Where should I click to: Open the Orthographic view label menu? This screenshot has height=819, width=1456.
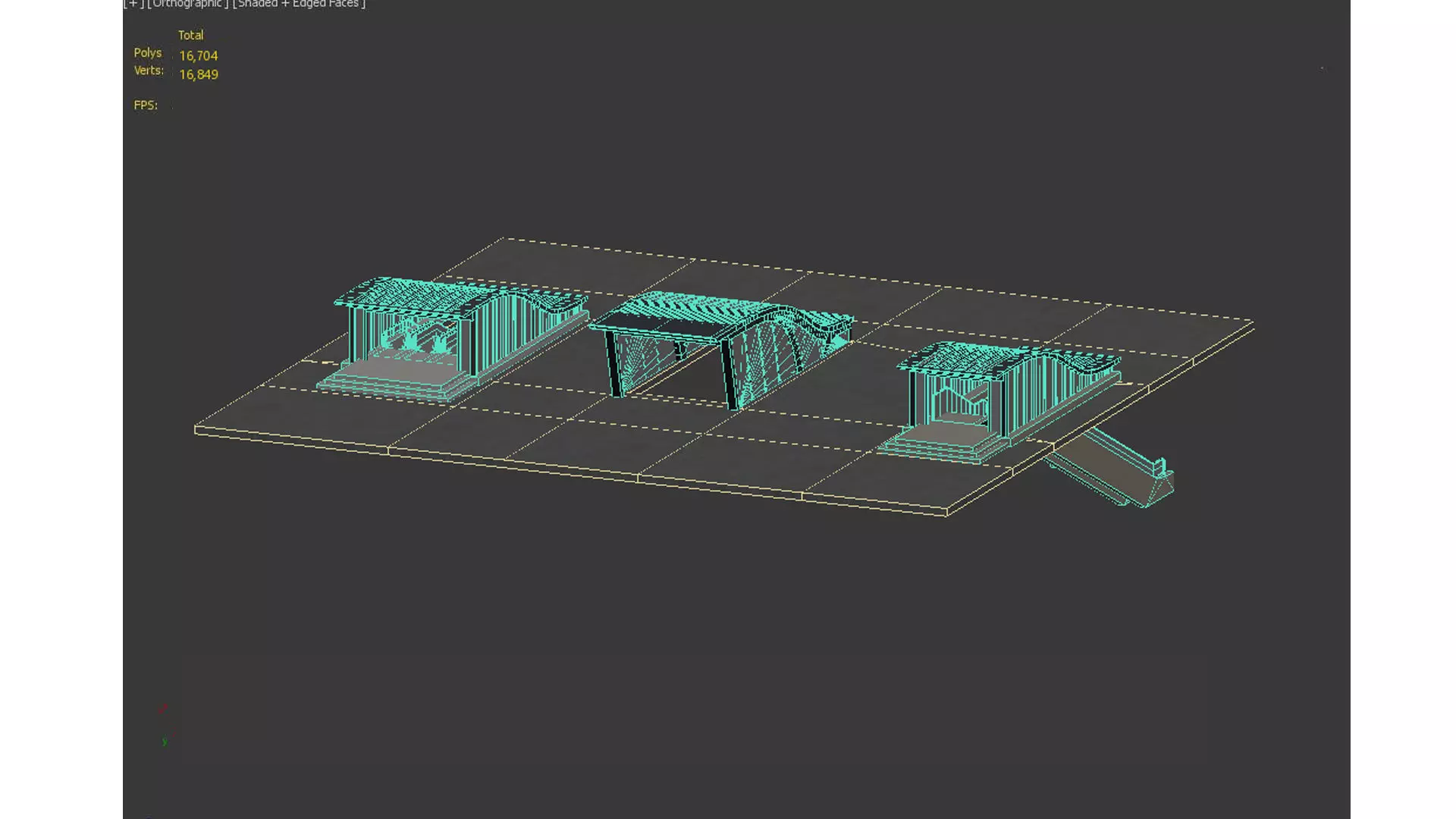point(187,4)
